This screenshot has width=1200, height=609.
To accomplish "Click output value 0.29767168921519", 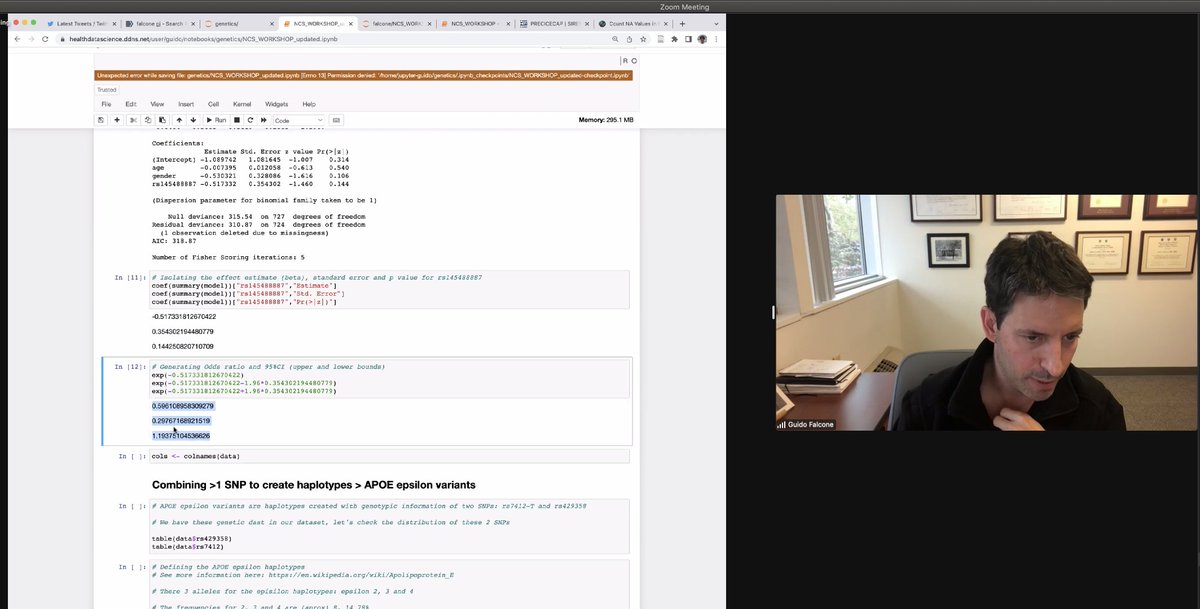I will tap(181, 421).
